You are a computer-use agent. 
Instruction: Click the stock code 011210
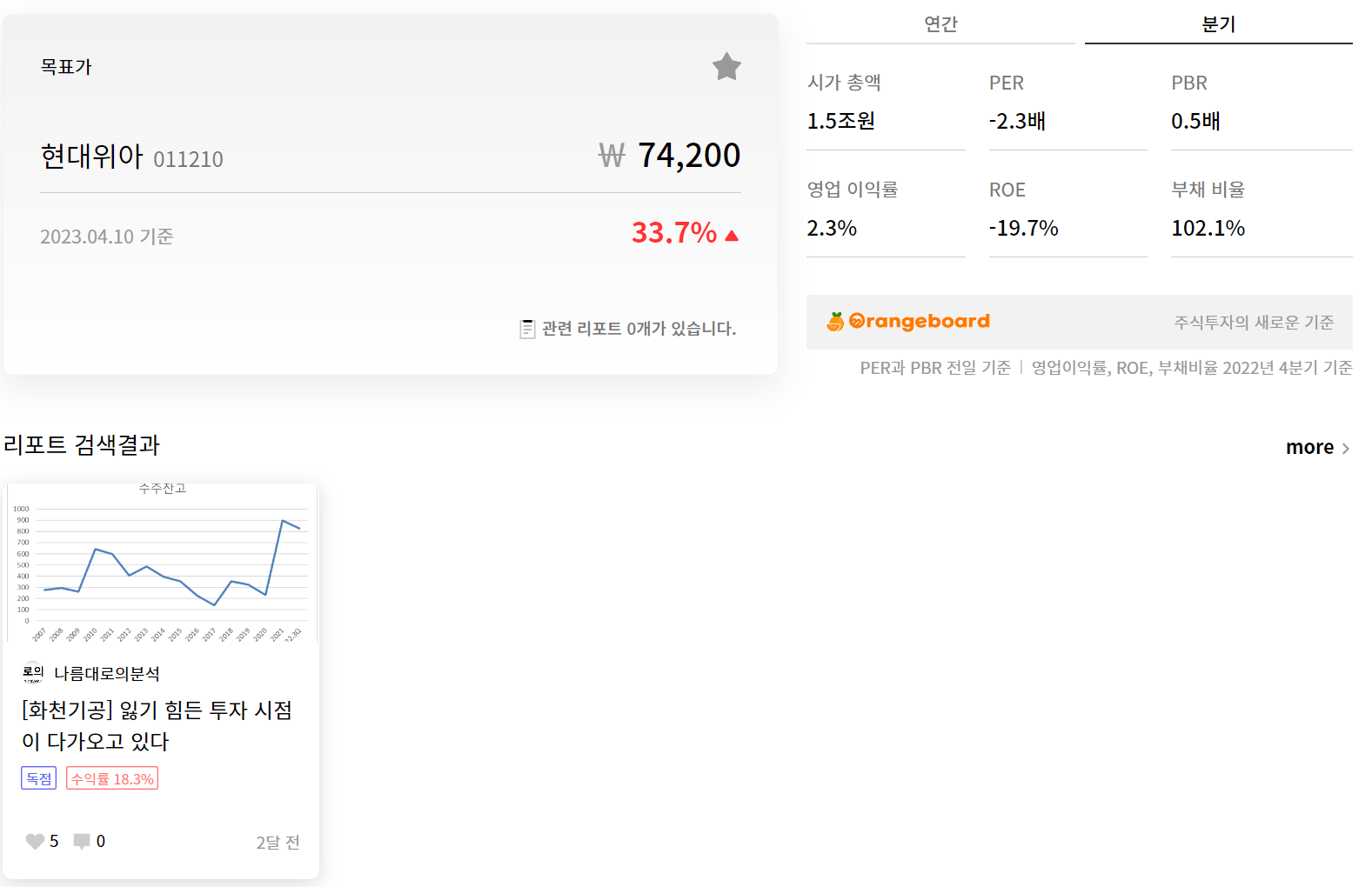(188, 159)
